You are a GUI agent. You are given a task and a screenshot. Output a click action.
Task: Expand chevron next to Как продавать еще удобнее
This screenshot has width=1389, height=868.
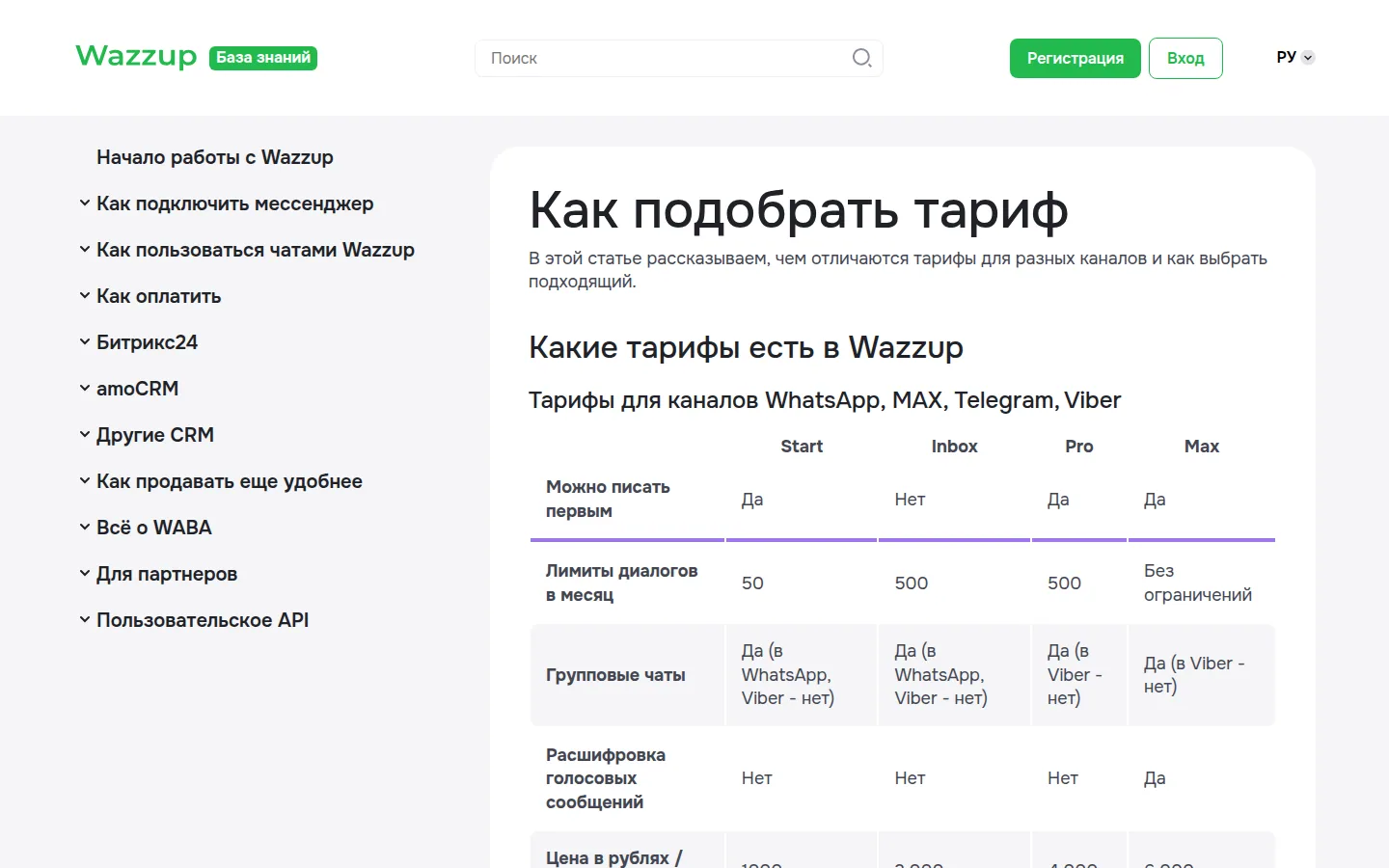pos(85,481)
